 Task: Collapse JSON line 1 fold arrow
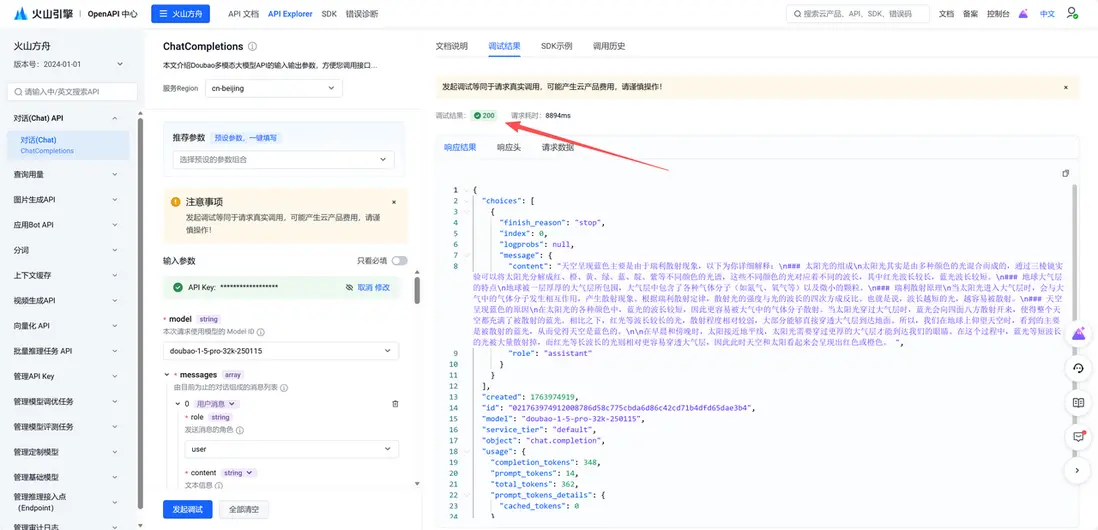467,190
